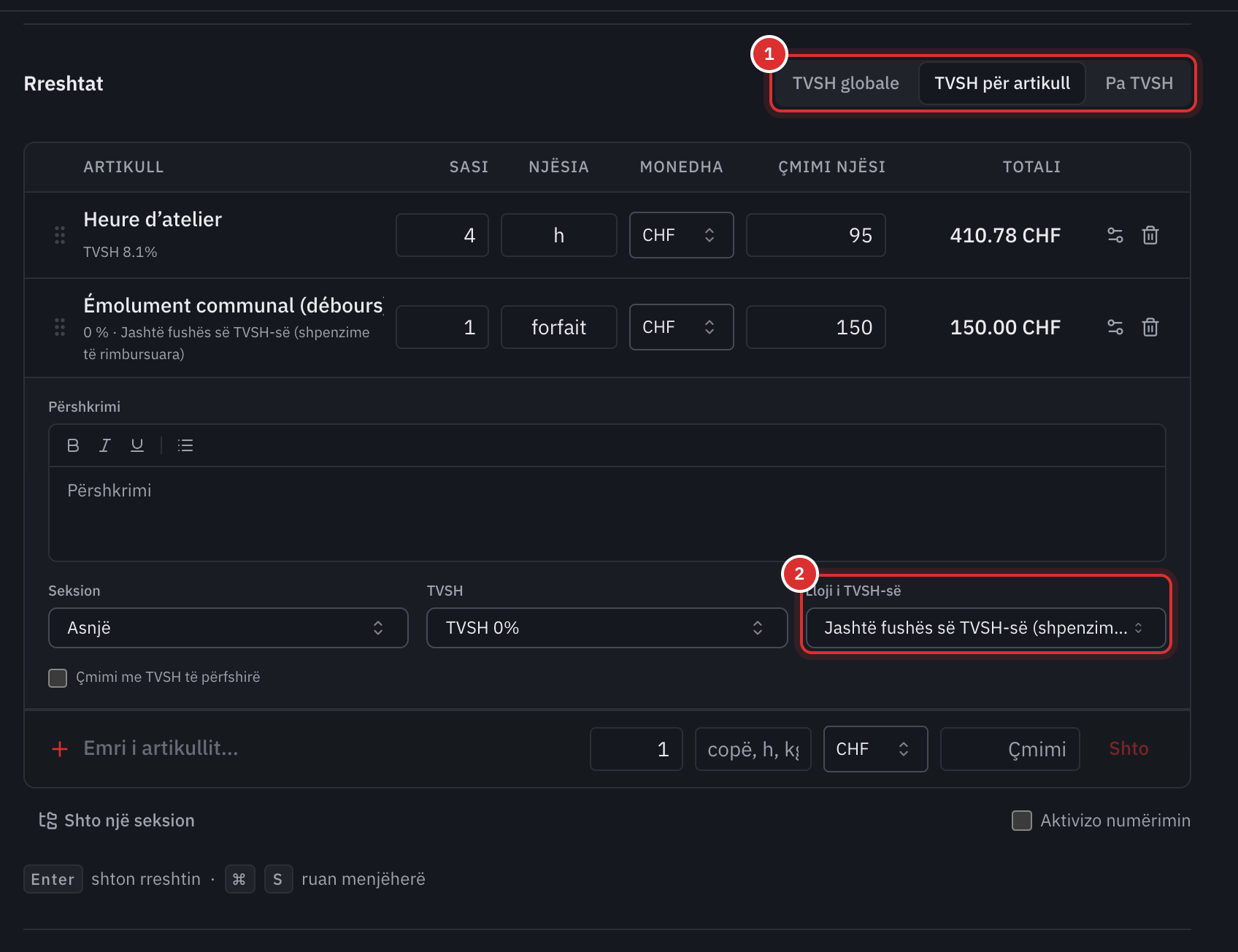Insert bulleted list in Përshkrimi editor

[x=185, y=445]
